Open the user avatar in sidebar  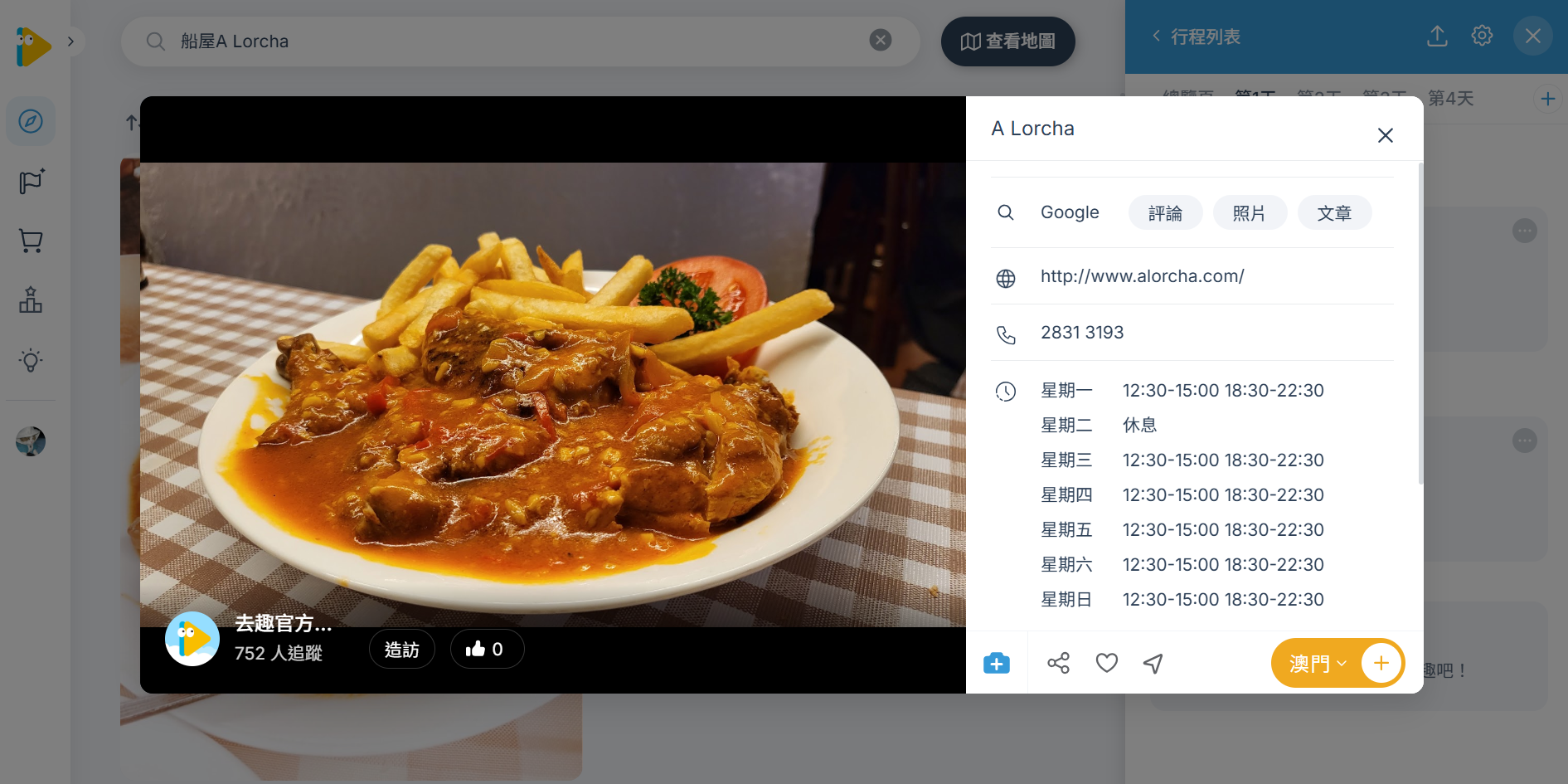tap(31, 441)
